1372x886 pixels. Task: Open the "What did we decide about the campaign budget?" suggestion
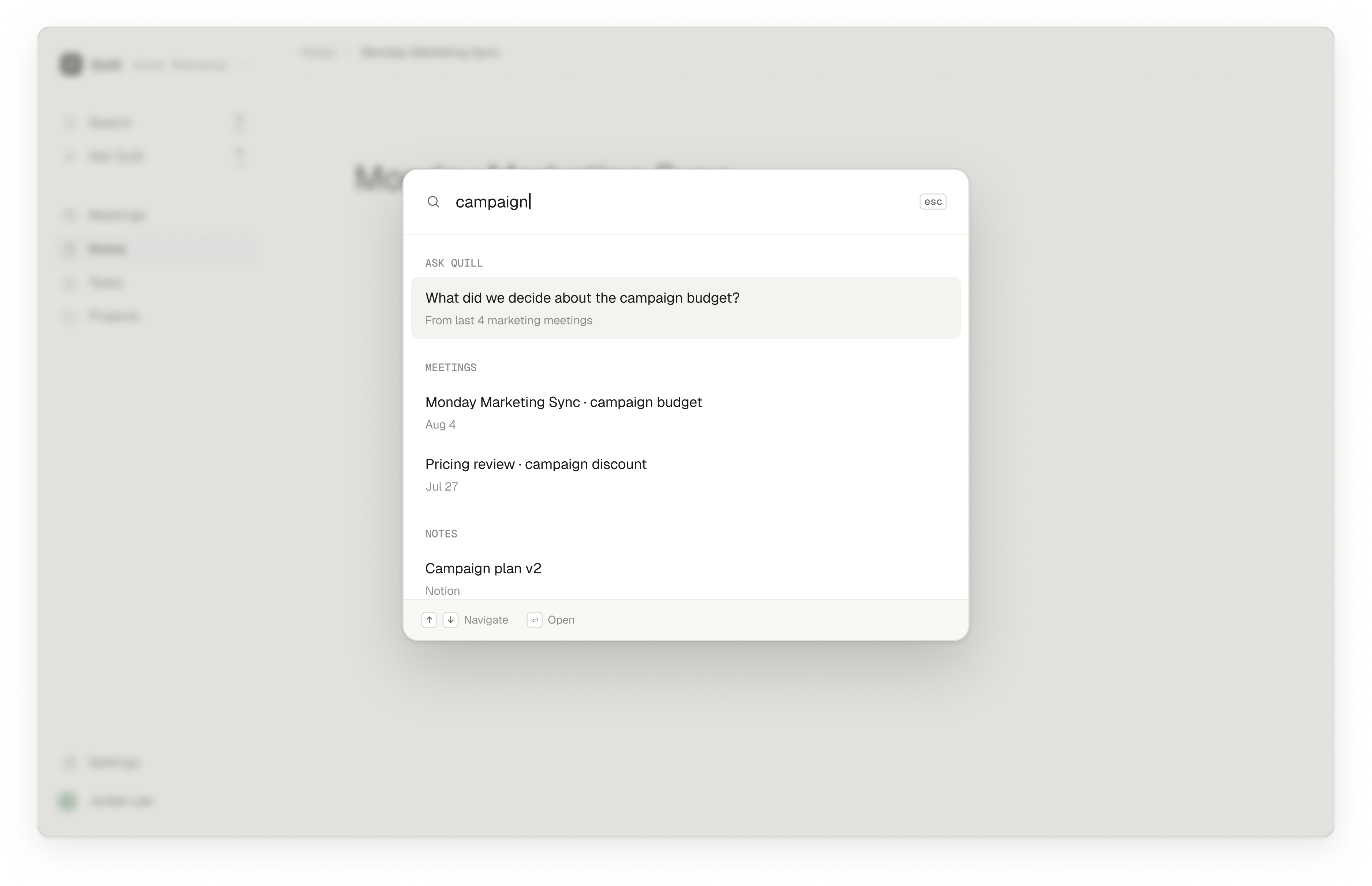[686, 308]
